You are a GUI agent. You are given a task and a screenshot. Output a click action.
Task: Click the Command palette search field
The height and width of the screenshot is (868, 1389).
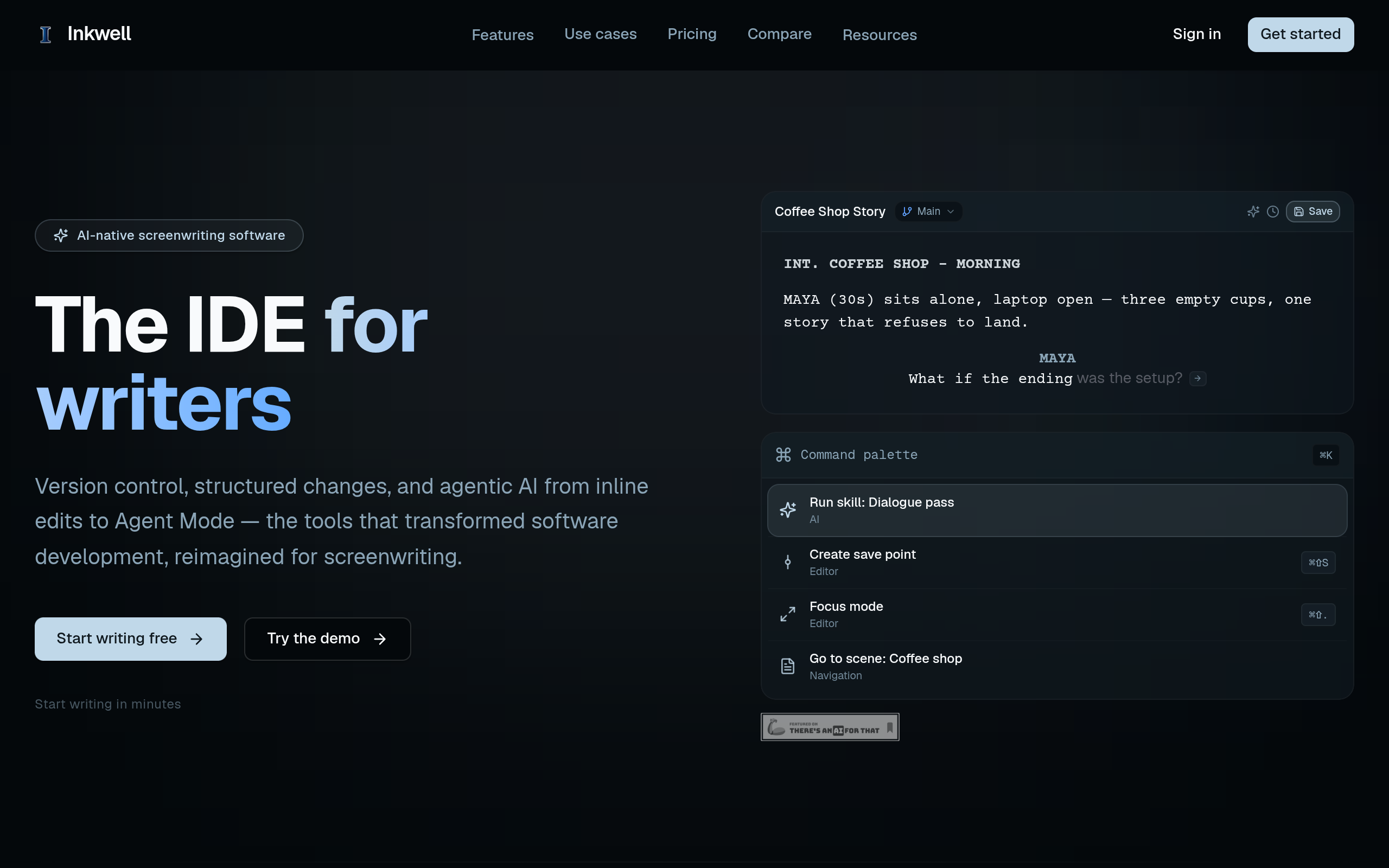click(1057, 455)
